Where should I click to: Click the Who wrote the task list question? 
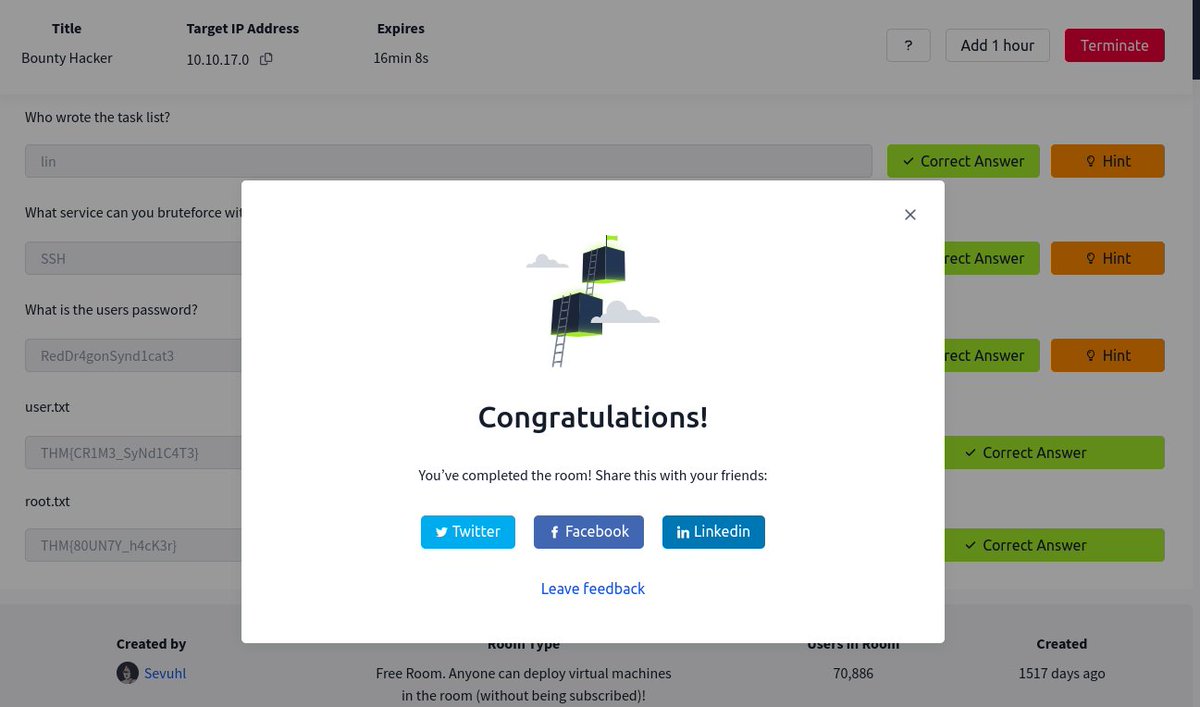98,117
